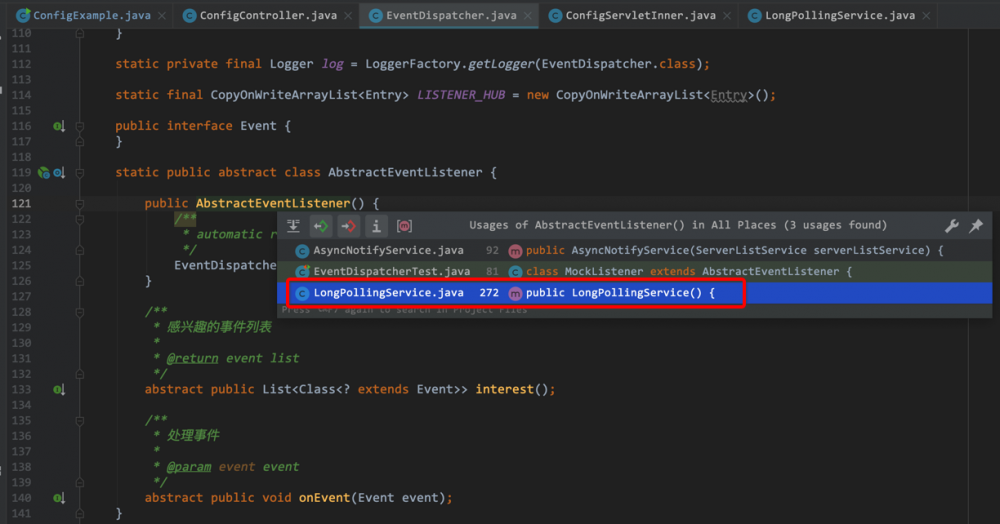Toggle the show write access filter
1000x524 pixels.
click(348, 226)
